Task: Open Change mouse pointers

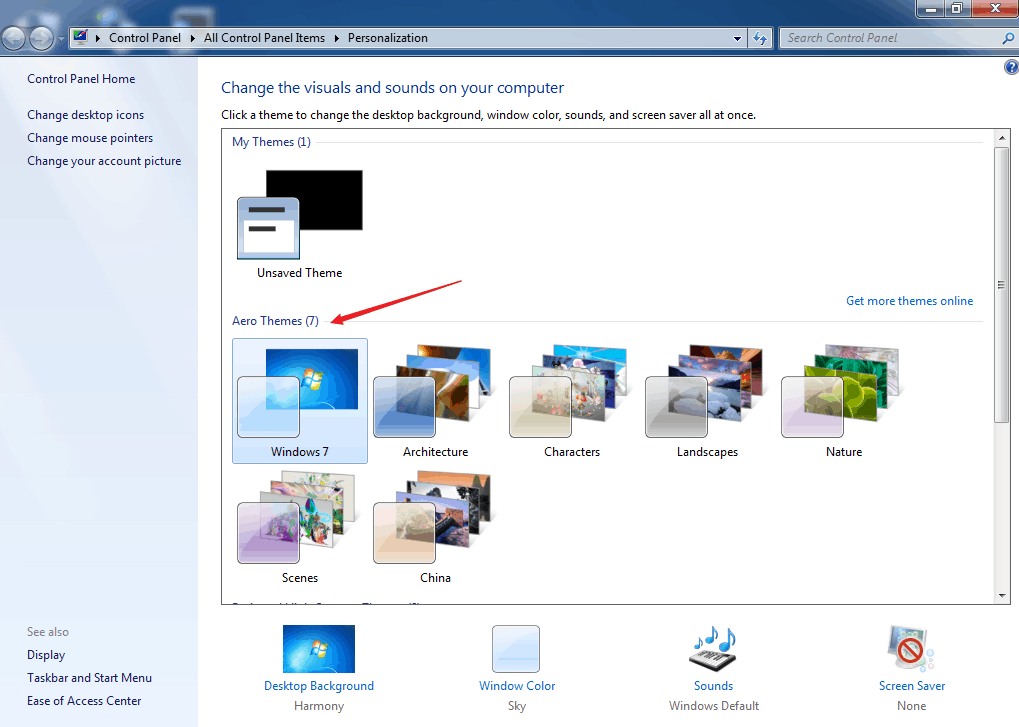Action: point(90,138)
